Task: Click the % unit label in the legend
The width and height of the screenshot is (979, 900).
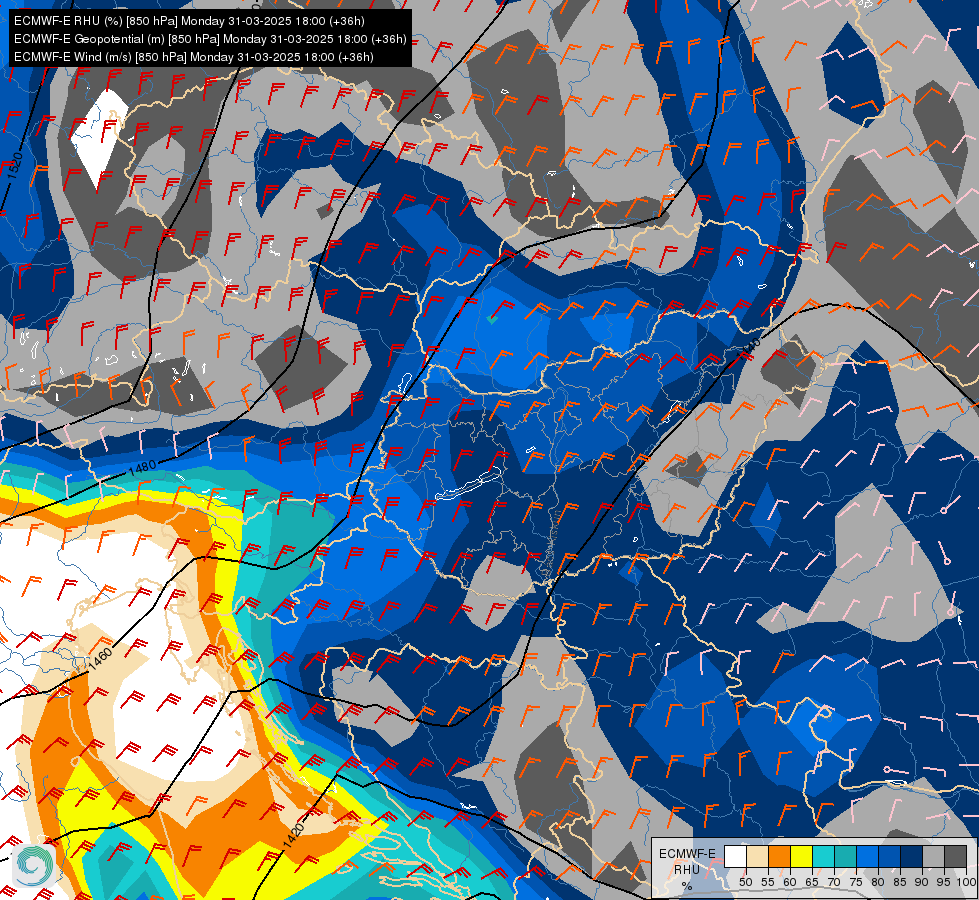Action: coord(687,886)
